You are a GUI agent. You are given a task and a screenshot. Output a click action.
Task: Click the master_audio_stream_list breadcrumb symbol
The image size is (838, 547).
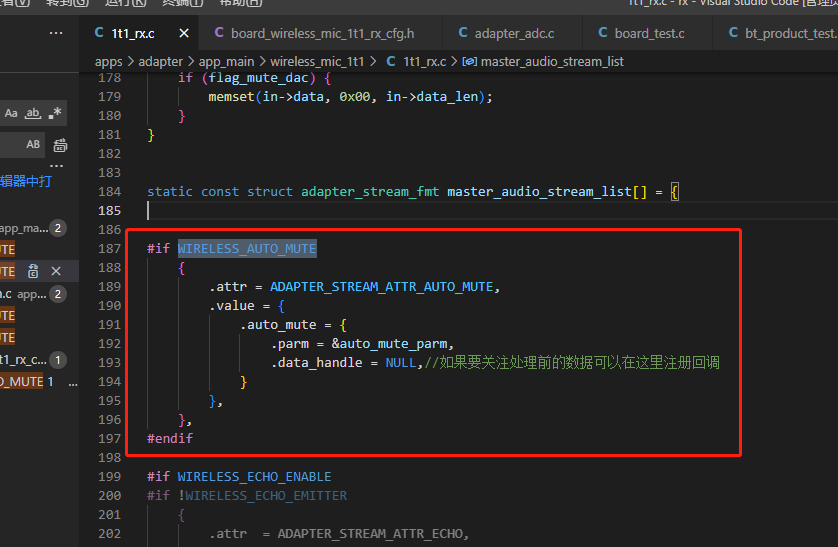coord(552,62)
